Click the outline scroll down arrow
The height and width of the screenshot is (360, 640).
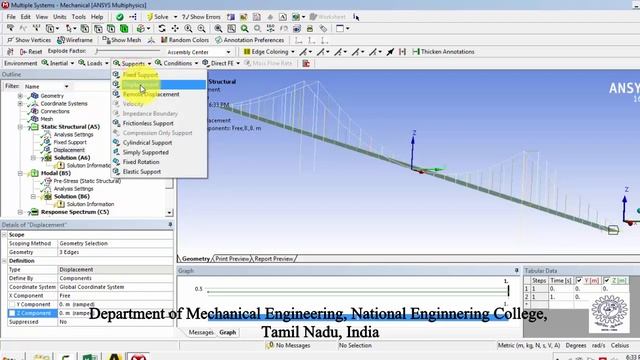tap(169, 213)
